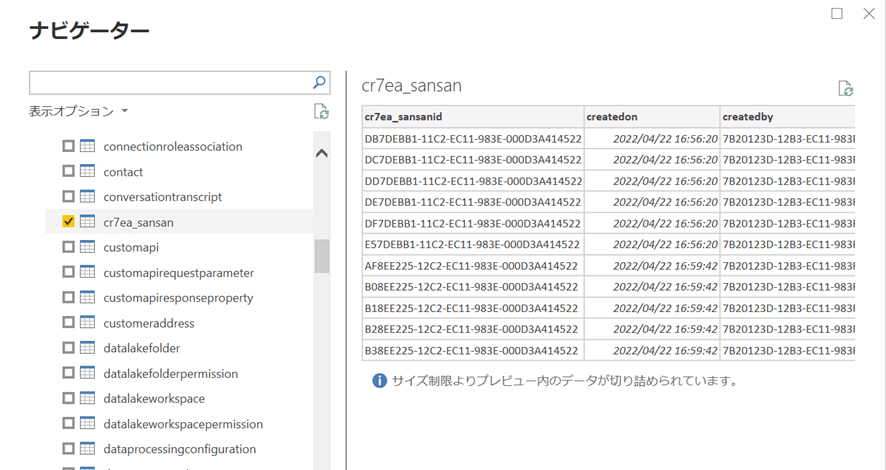Select the datalakeworkspace table item
Viewport: 886px width, 470px height.
pyautogui.click(x=154, y=399)
